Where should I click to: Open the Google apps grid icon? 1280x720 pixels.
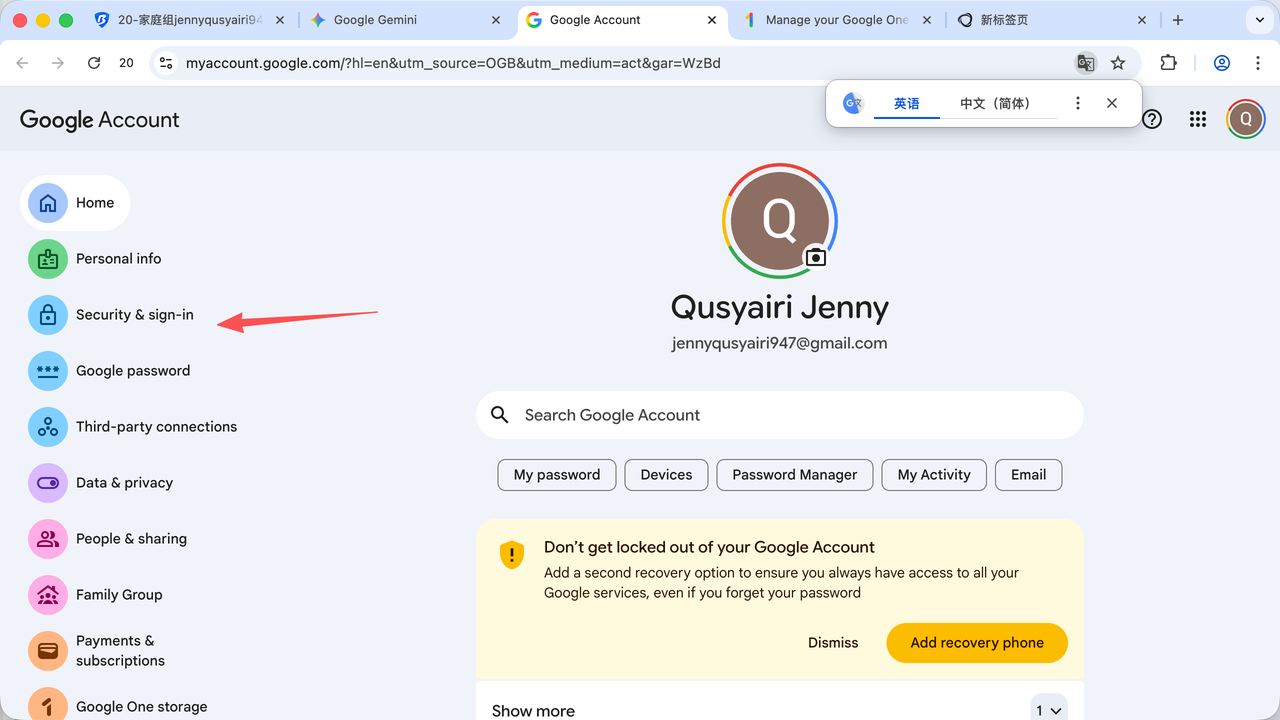1198,120
